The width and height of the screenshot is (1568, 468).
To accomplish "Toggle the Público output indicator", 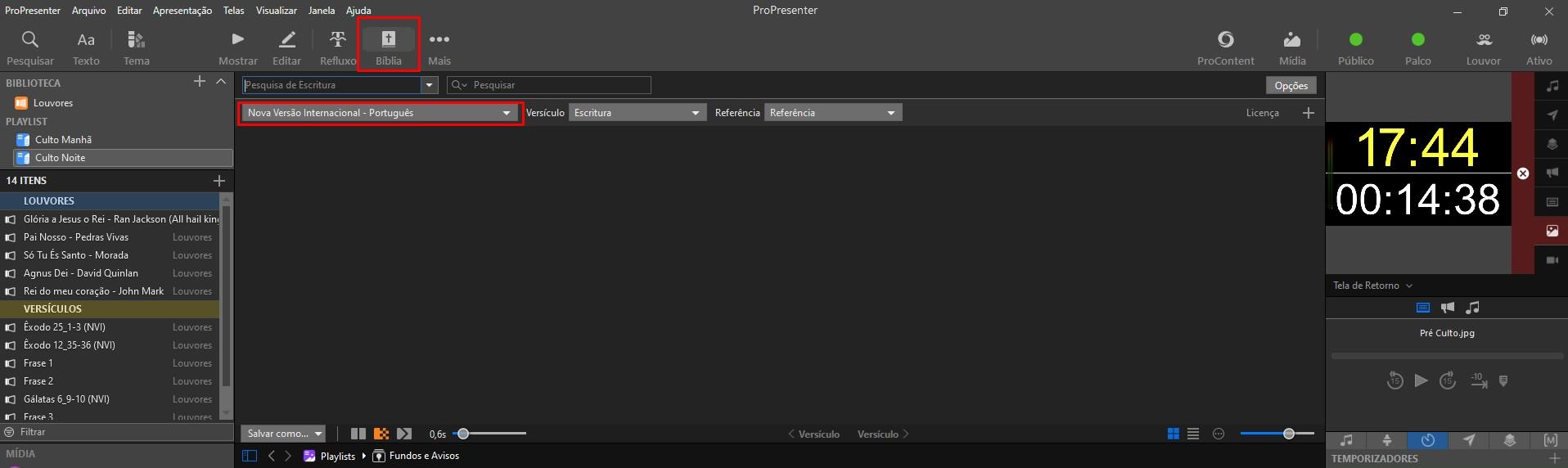I will pos(1356,47).
